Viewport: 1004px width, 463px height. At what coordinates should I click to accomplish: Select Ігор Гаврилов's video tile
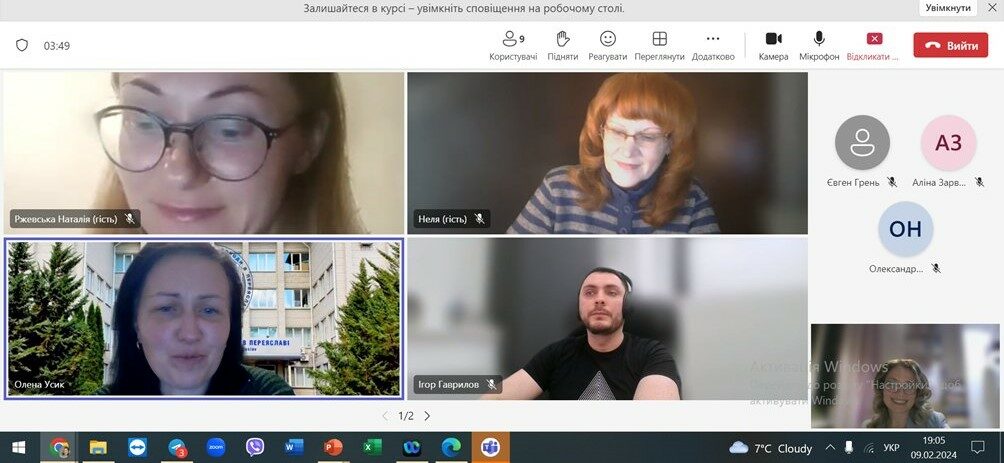click(607, 318)
